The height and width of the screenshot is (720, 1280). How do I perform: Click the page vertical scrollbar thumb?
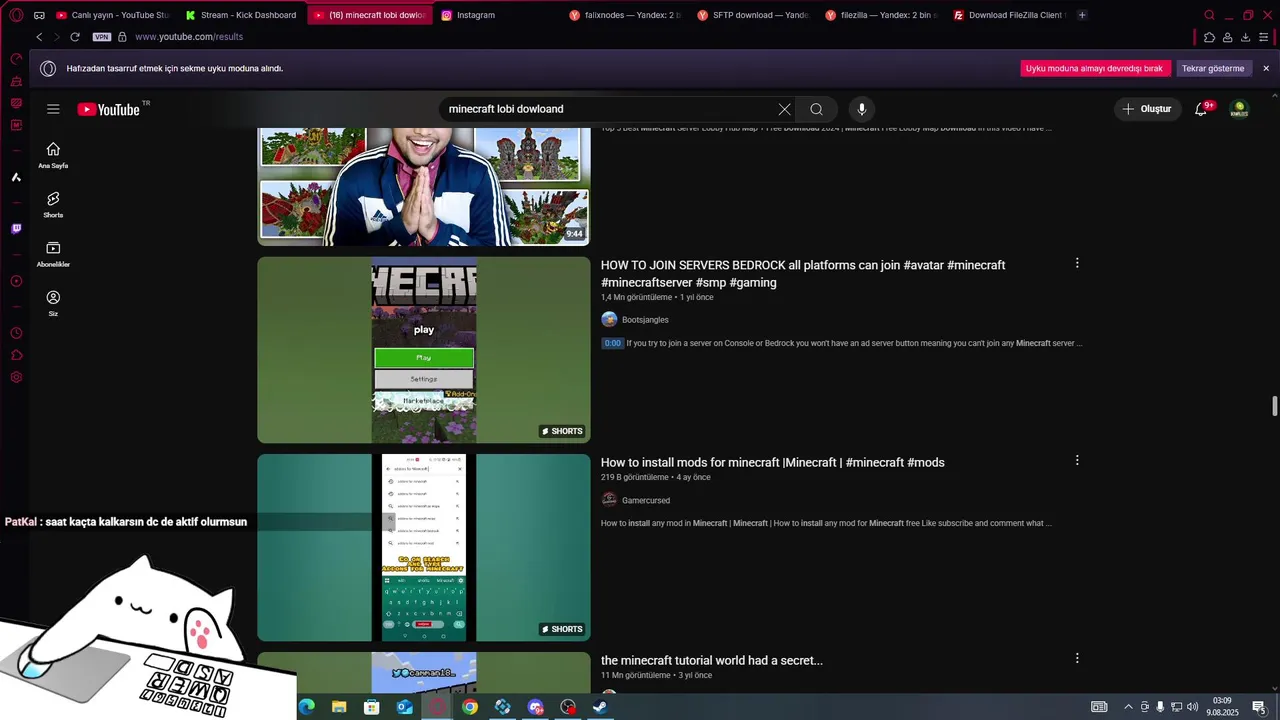pyautogui.click(x=1274, y=407)
